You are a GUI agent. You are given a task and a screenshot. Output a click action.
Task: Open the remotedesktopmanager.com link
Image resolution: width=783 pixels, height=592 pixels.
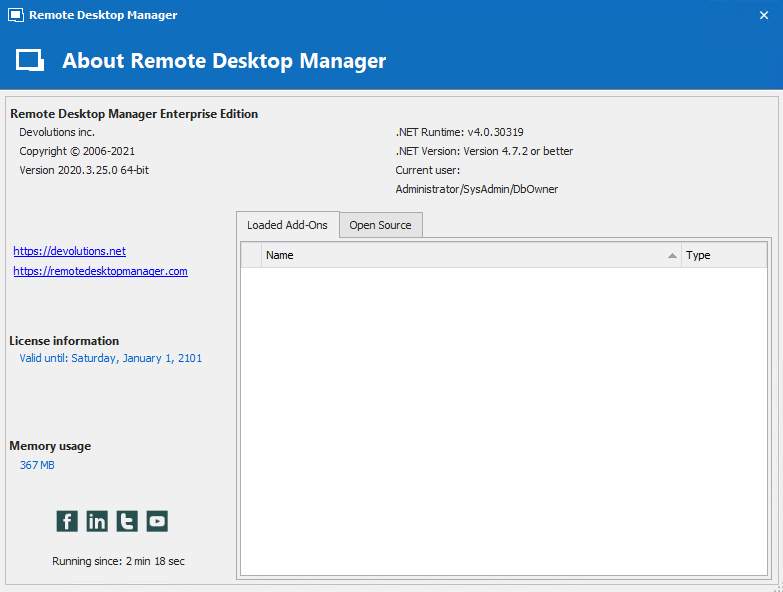(x=100, y=271)
